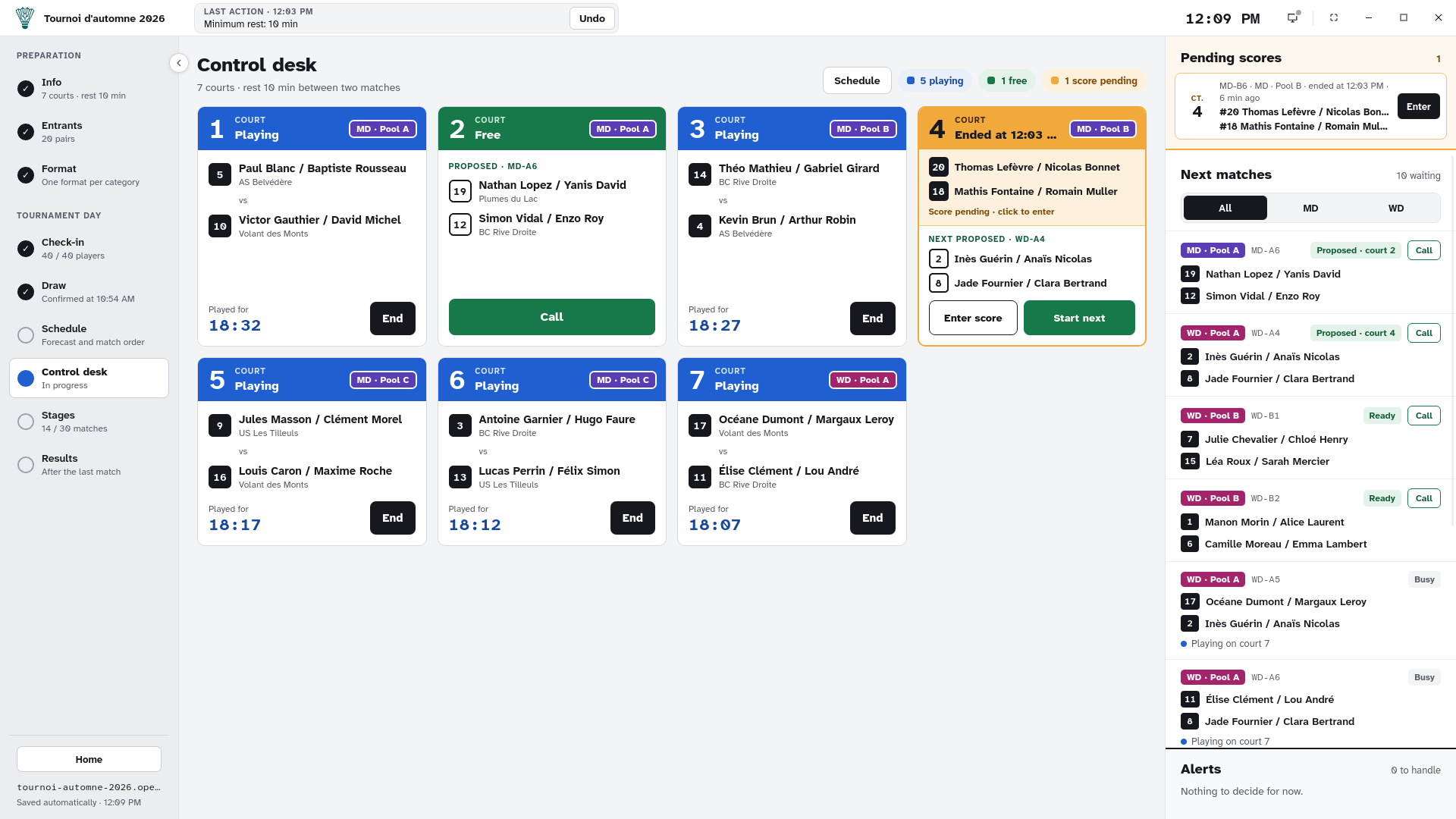Click the Busy tag on WD-A5
The width and height of the screenshot is (1456, 819).
pos(1424,579)
